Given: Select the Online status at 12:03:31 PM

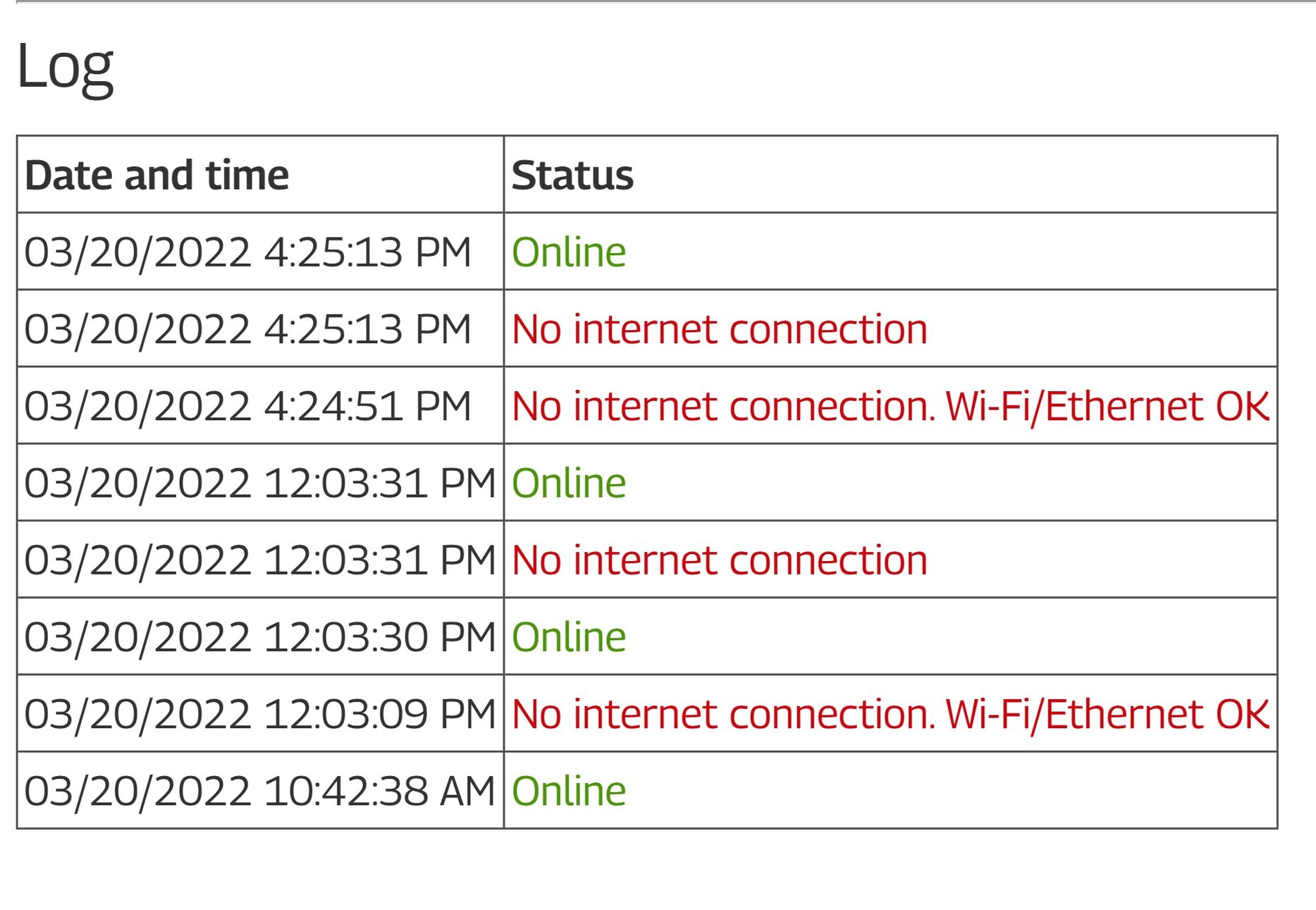Looking at the screenshot, I should [x=569, y=483].
